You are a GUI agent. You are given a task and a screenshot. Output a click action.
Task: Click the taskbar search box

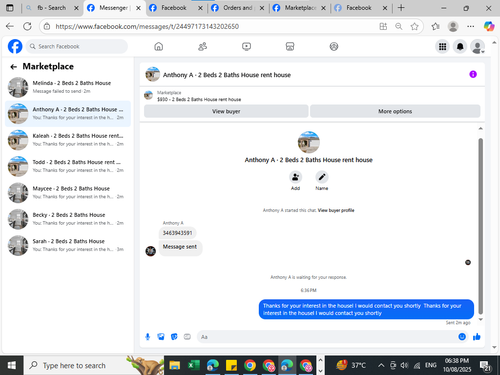93,365
